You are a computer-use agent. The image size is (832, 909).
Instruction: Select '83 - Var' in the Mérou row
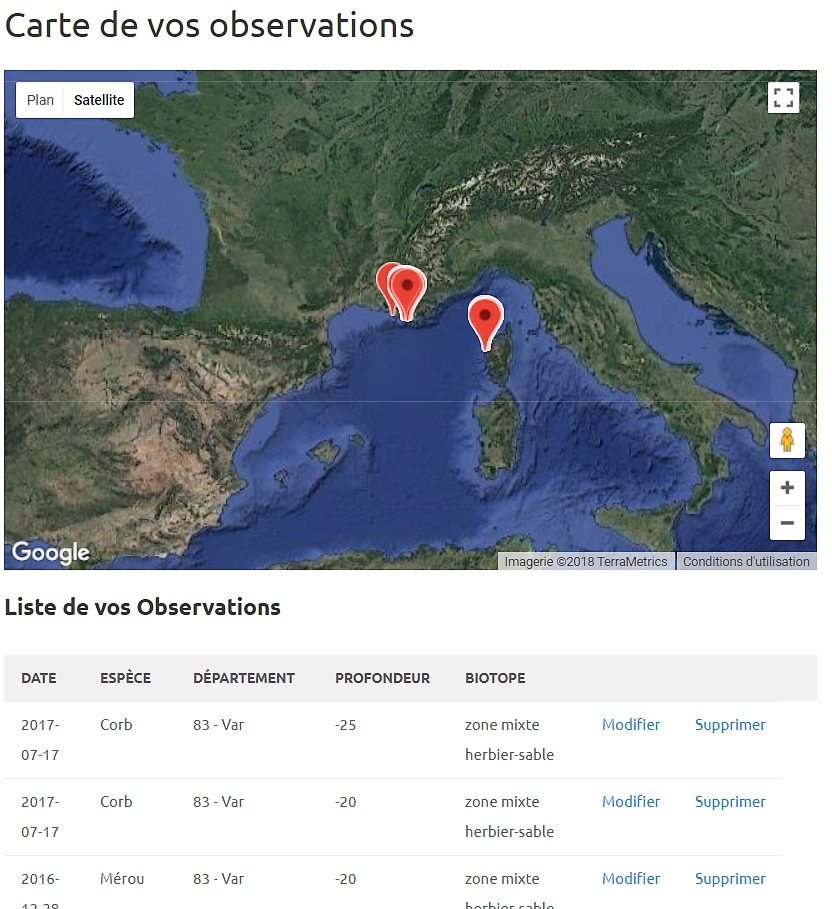point(219,879)
